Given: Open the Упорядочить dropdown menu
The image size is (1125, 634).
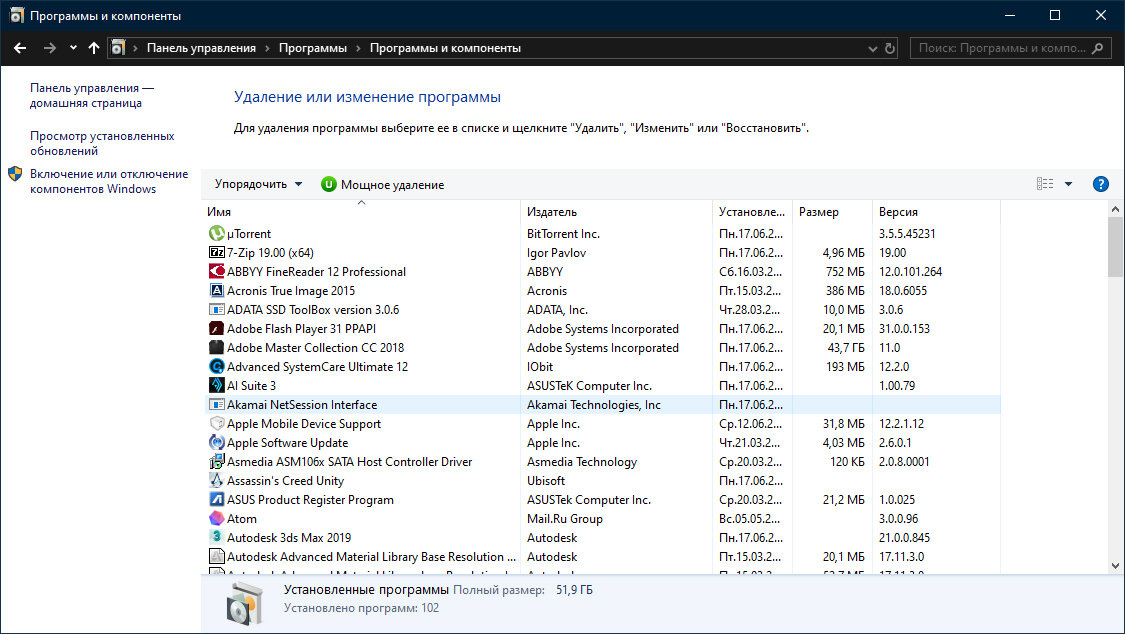Looking at the screenshot, I should [x=258, y=184].
